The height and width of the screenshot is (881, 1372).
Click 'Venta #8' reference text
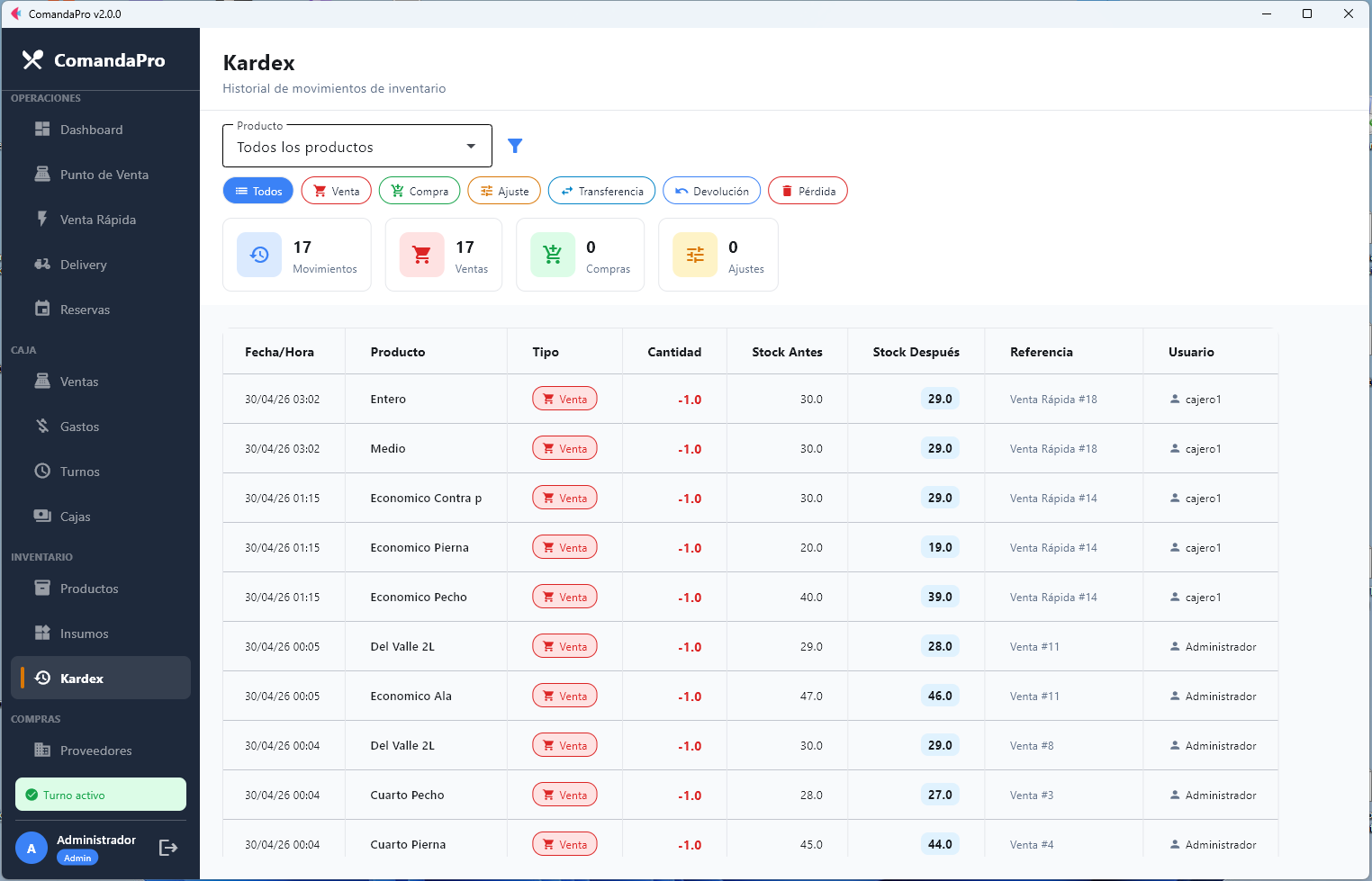1032,746
